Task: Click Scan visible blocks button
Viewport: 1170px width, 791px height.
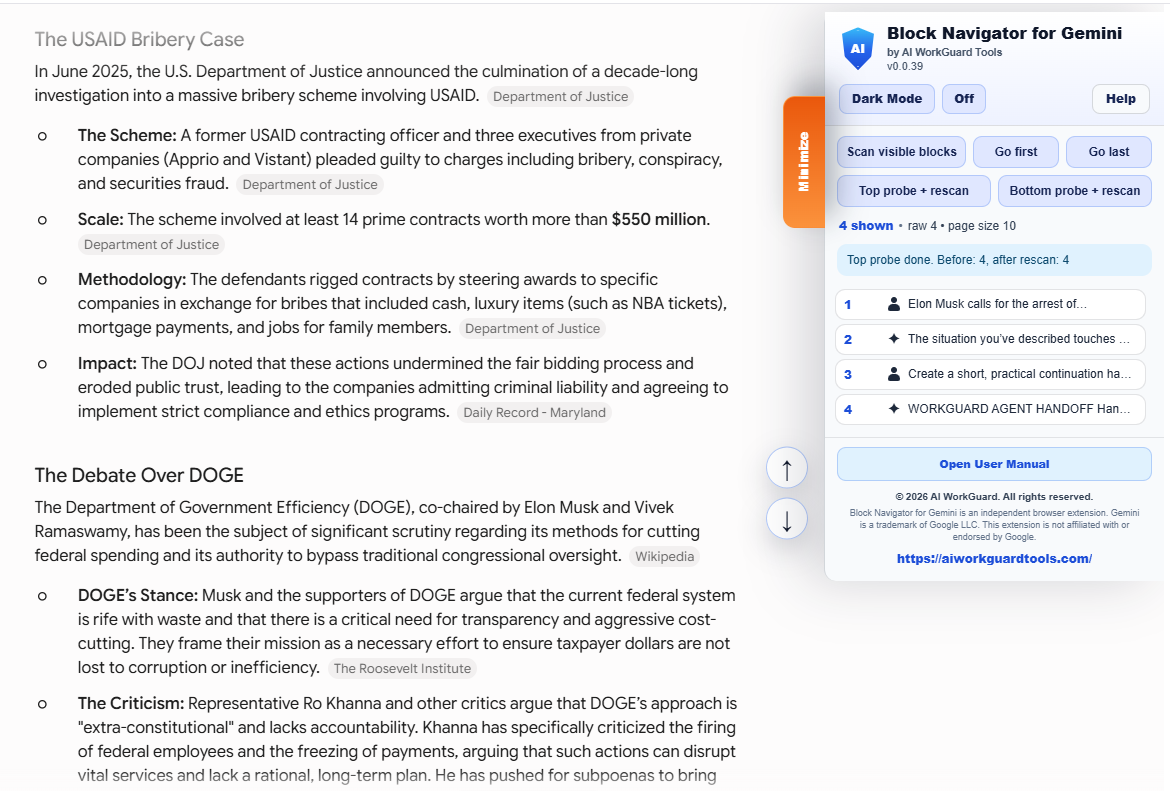Action: 901,151
